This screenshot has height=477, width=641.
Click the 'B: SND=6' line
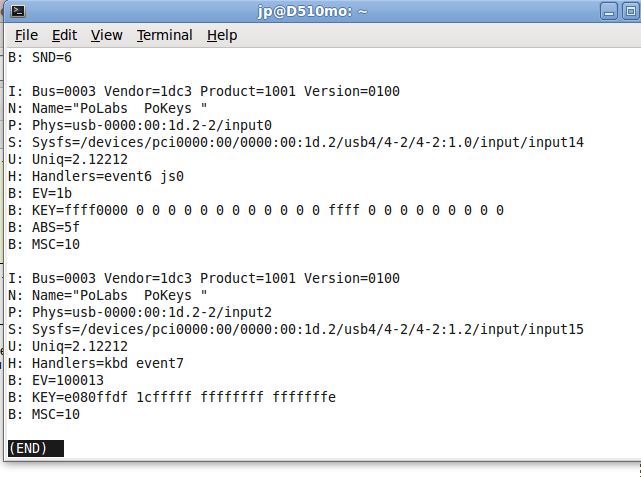(x=40, y=58)
